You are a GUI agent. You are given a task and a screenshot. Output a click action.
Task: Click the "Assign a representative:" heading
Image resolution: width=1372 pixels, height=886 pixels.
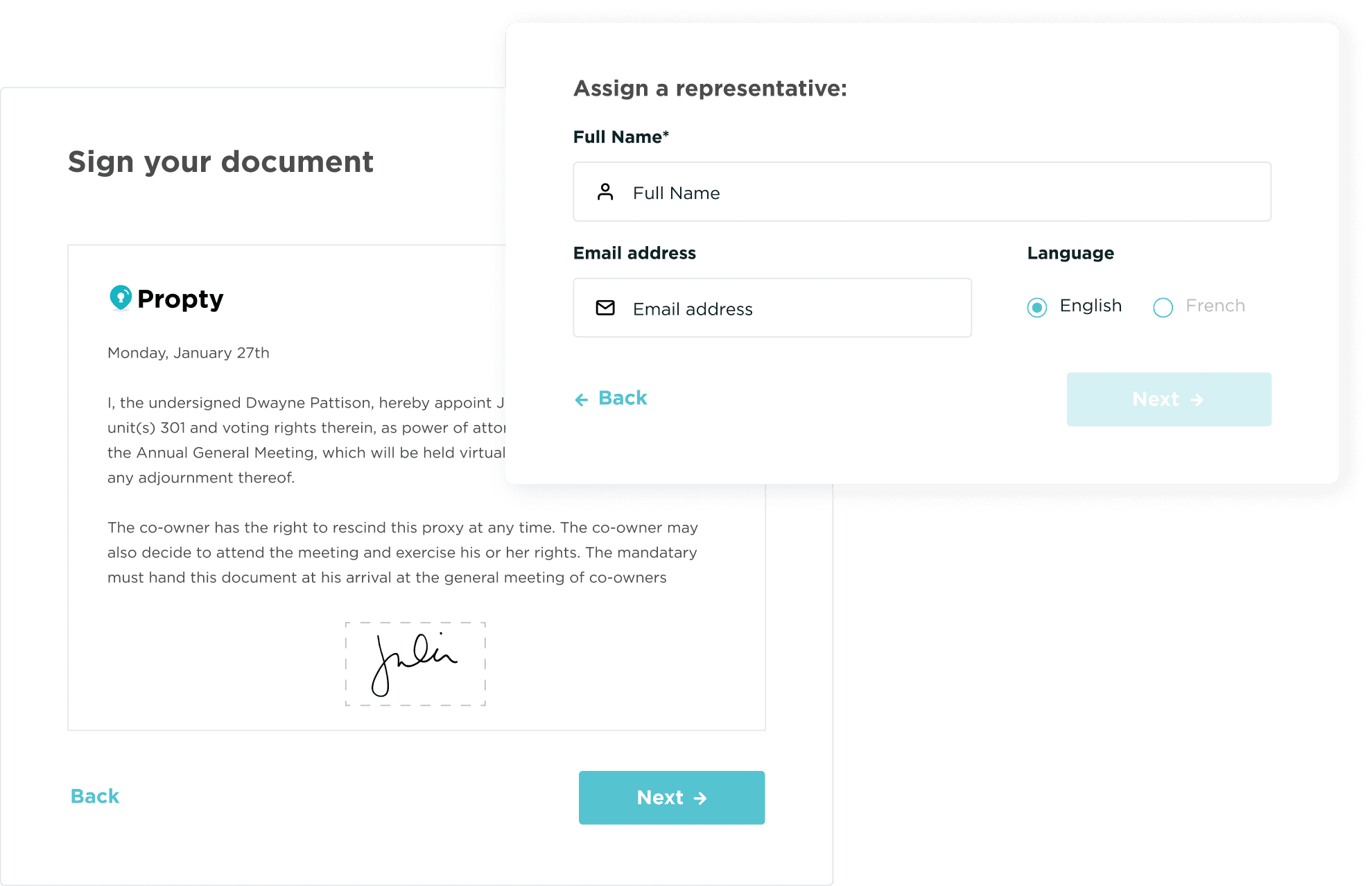(x=710, y=88)
